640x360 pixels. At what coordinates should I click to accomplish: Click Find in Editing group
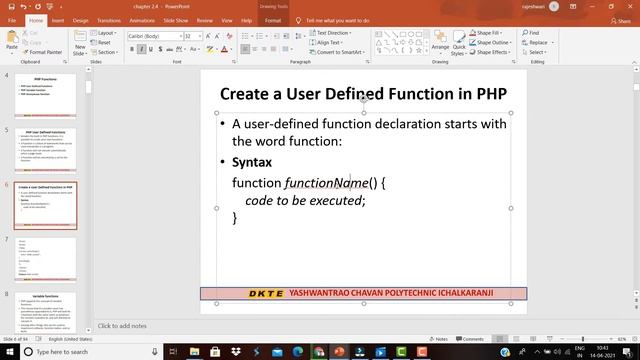[531, 33]
